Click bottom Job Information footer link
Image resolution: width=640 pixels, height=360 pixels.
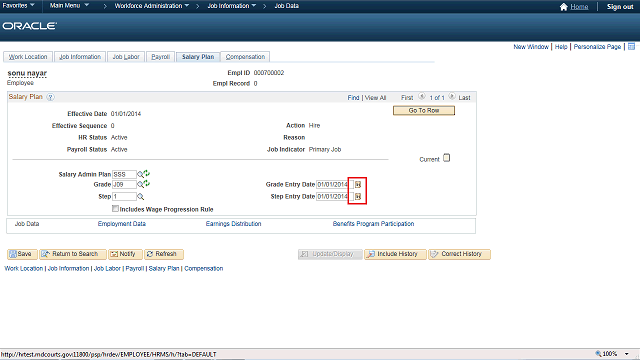[68, 269]
